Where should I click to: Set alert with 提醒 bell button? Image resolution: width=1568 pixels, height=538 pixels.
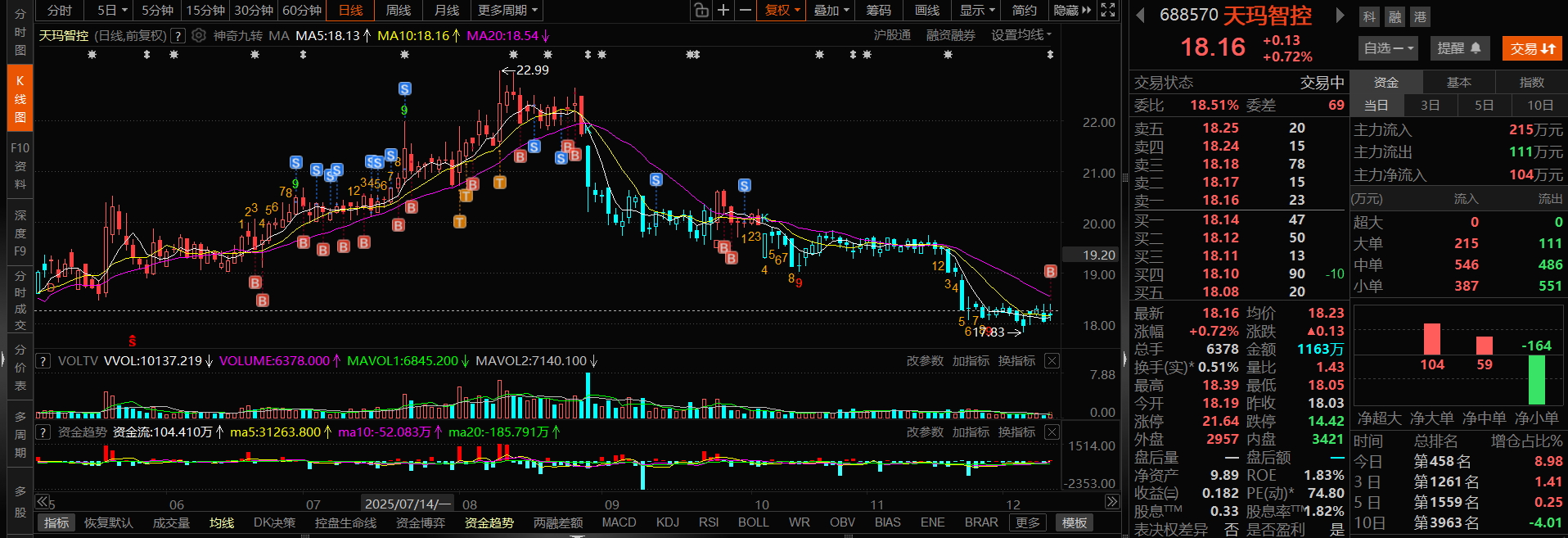point(1460,48)
